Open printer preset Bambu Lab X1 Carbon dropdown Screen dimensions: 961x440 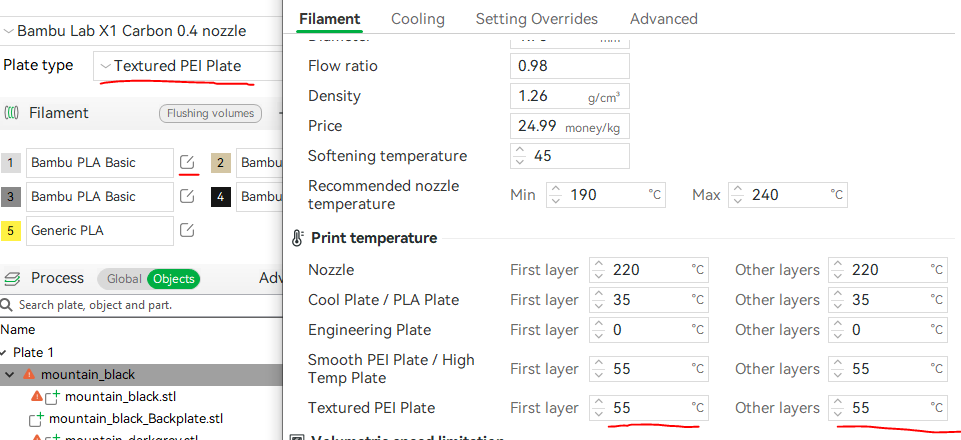tap(125, 31)
